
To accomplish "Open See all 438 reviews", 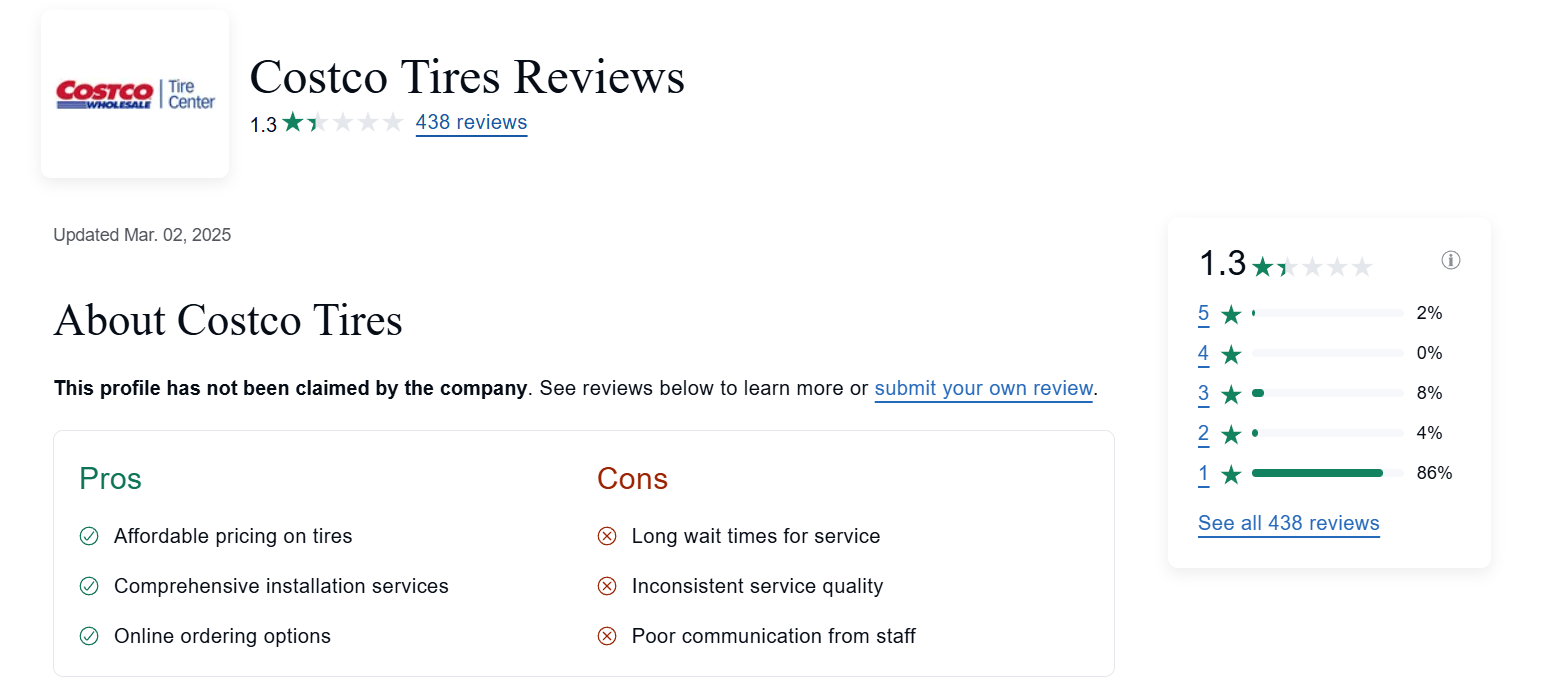I will pos(1288,523).
